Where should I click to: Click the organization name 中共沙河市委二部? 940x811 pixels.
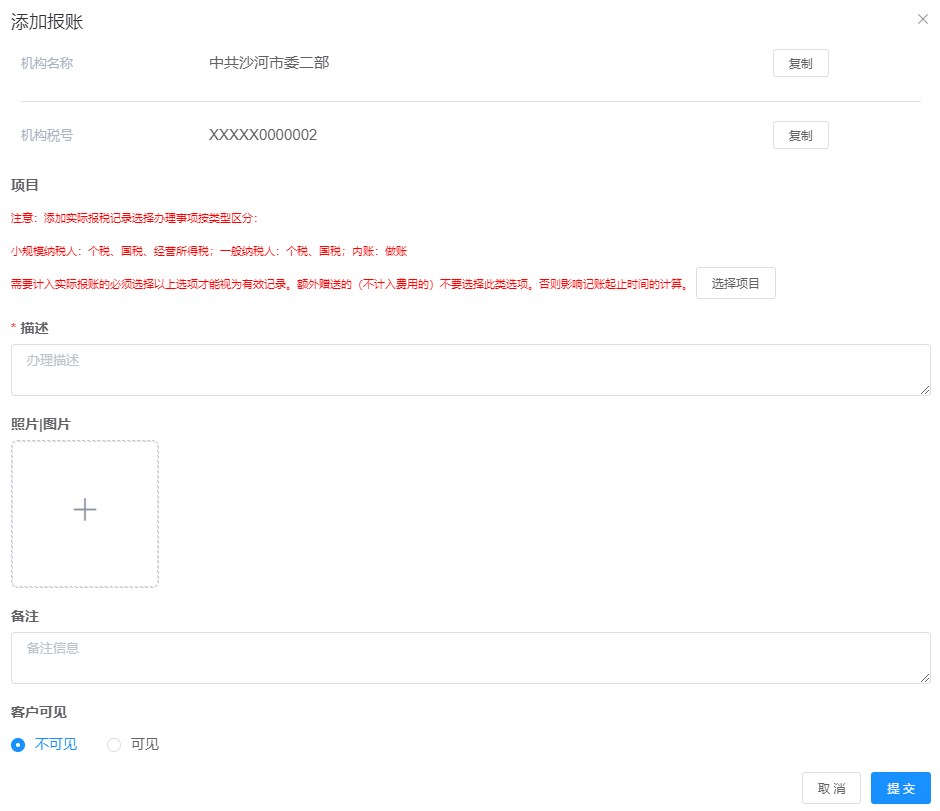coord(269,63)
